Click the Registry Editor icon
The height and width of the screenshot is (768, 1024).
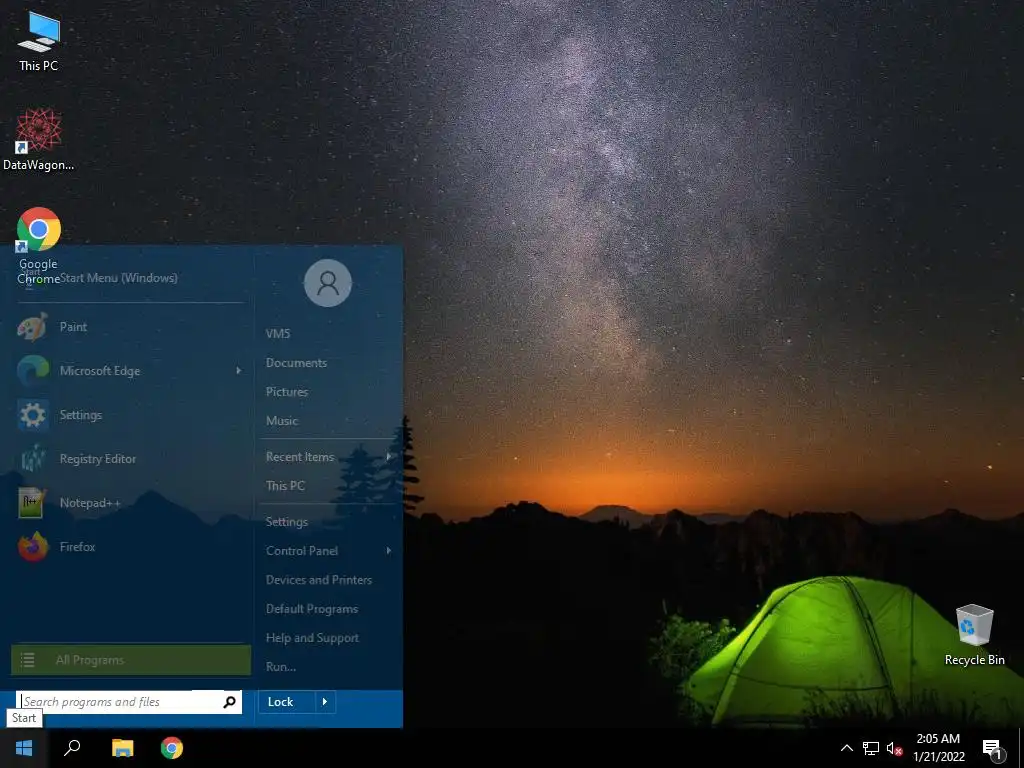point(33,458)
